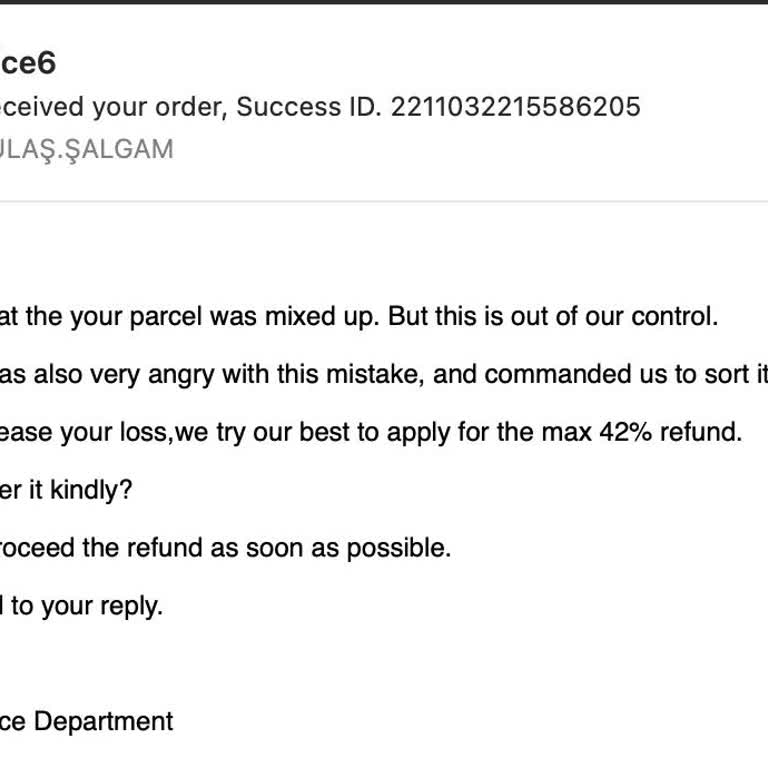Click the horizontal divider under the email header

[384, 202]
